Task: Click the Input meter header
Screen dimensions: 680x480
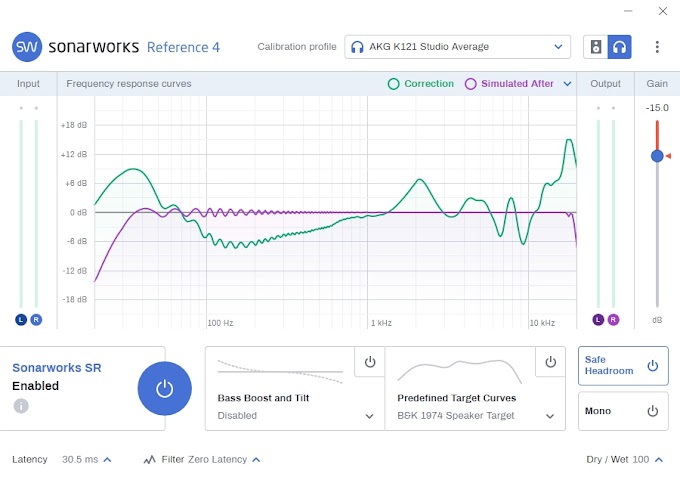Action: click(28, 84)
